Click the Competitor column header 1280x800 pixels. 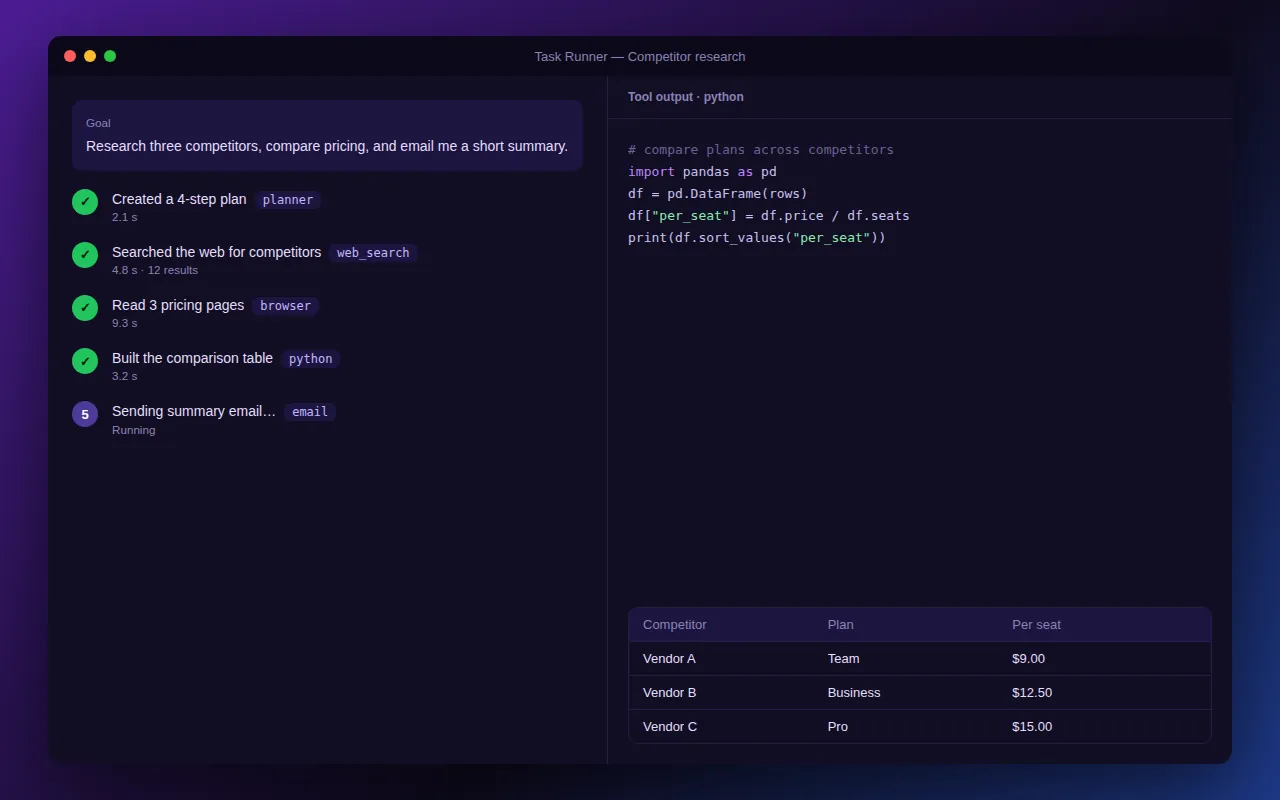[x=675, y=625]
